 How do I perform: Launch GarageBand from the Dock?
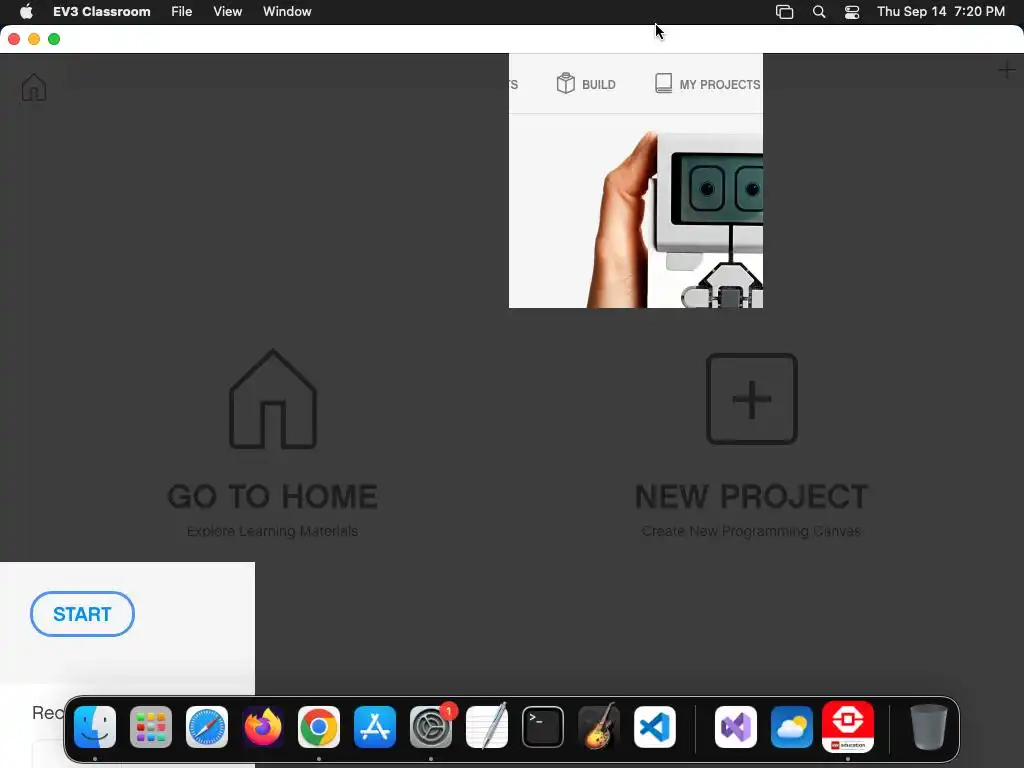[599, 727]
